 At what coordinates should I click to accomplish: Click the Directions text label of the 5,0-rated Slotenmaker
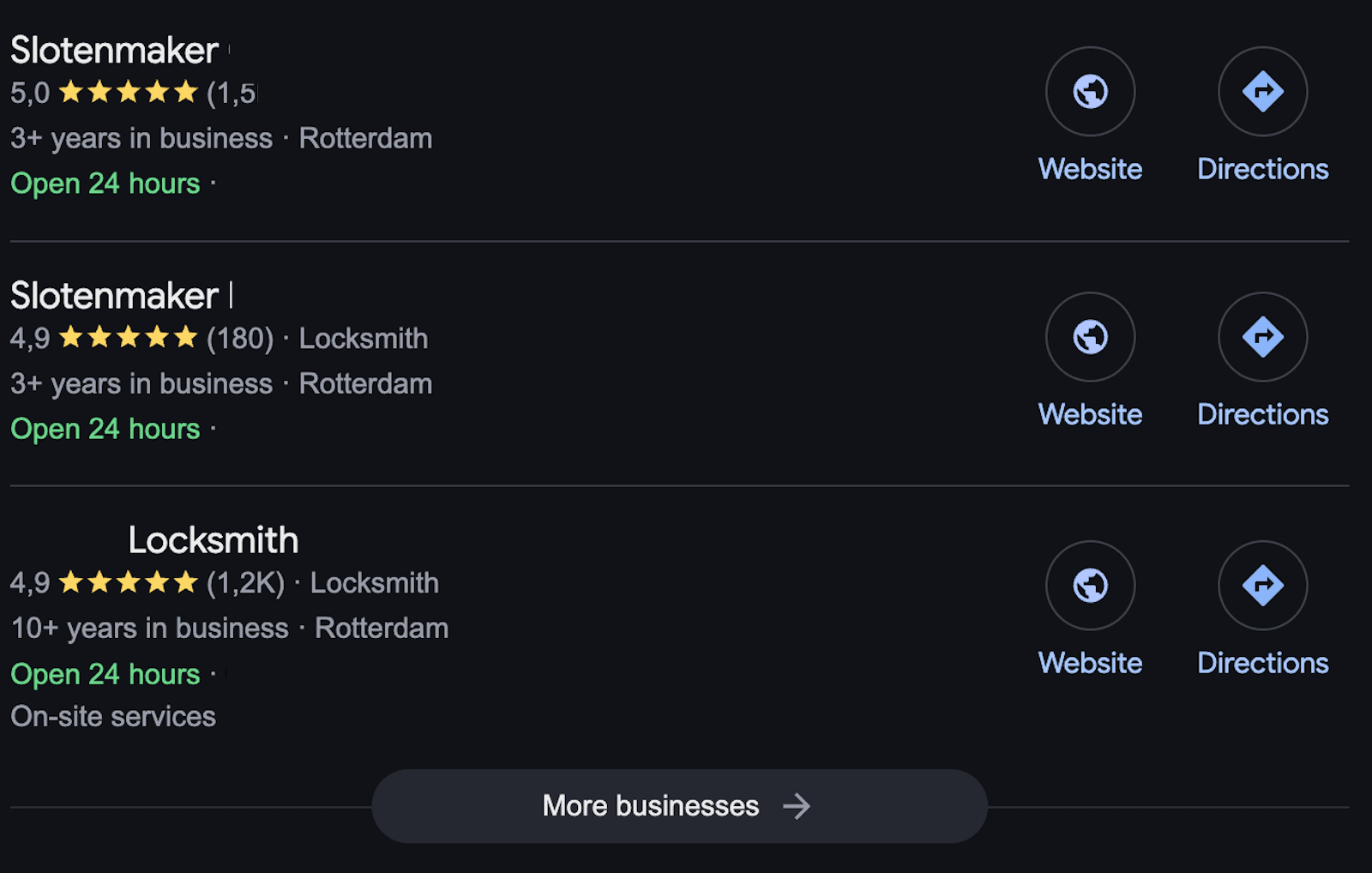point(1262,169)
